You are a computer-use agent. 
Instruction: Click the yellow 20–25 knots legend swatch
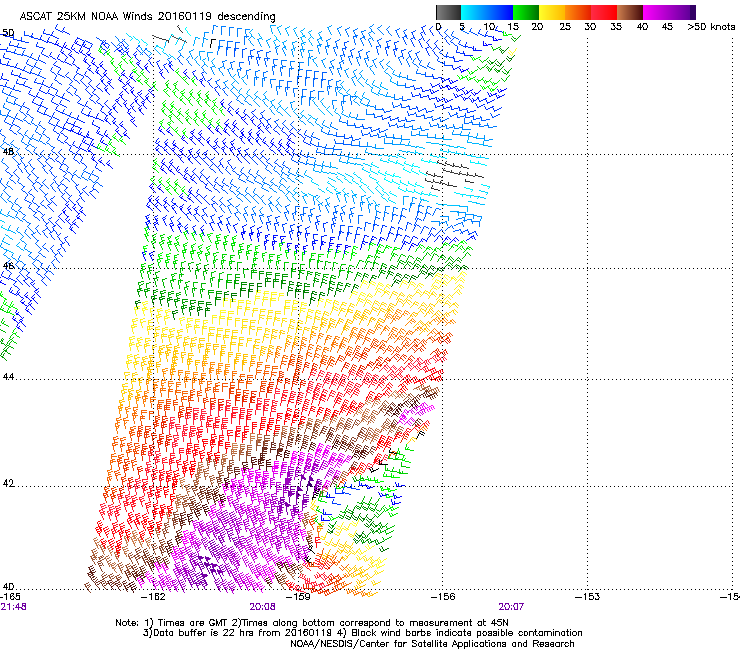[552, 12]
